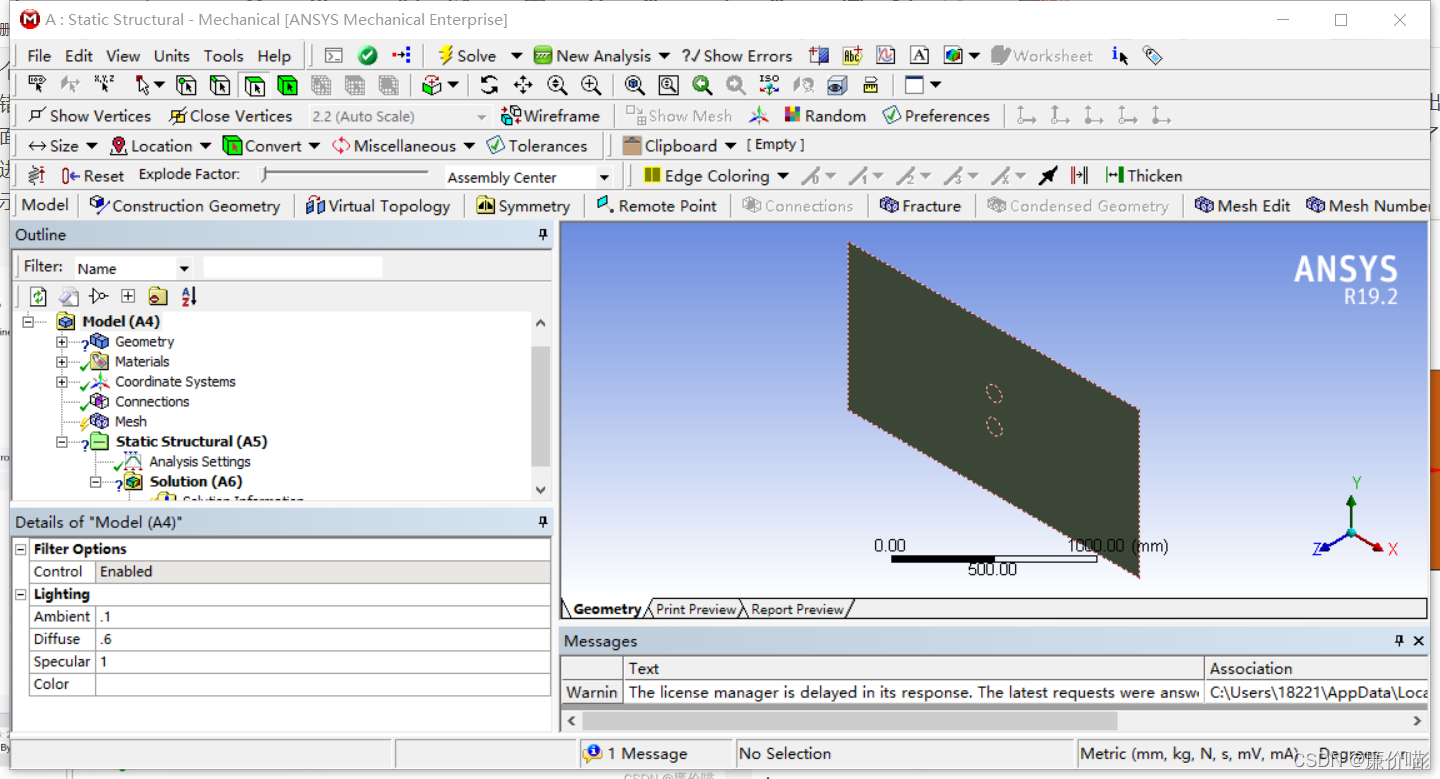
Task: Click Show Errors in the toolbar
Action: pos(737,56)
